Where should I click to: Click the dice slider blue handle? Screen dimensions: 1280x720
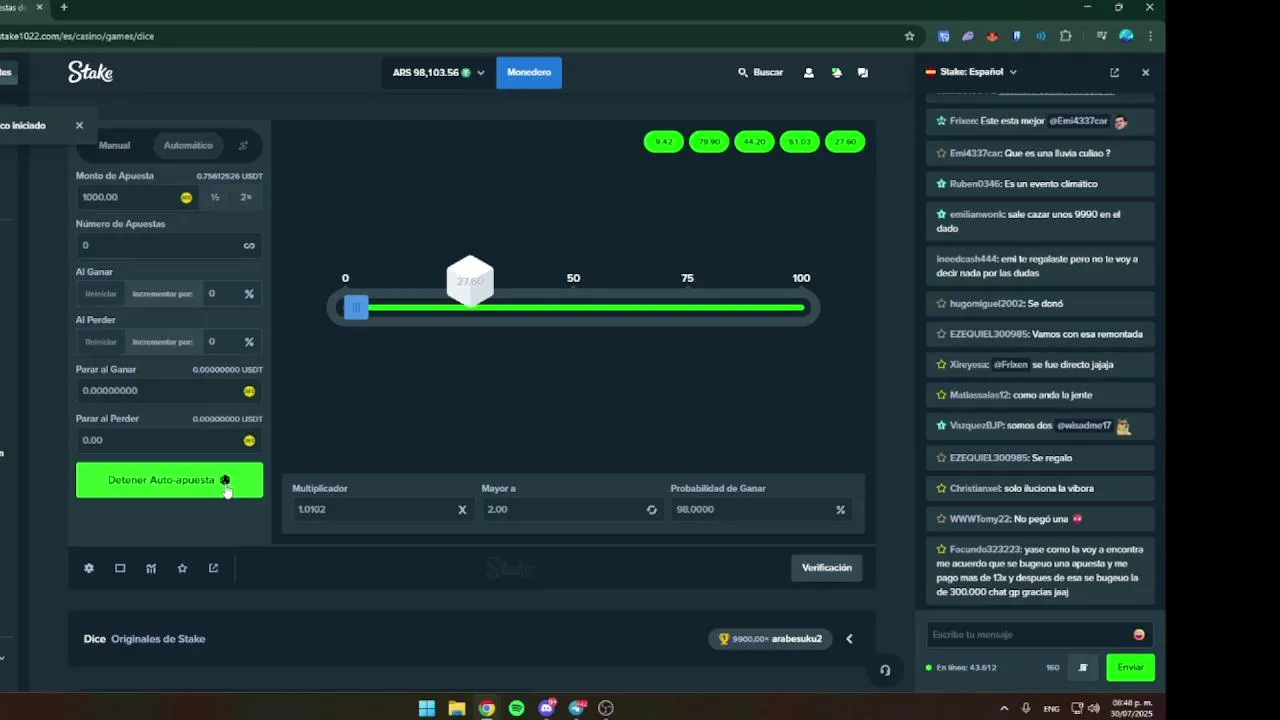(356, 308)
